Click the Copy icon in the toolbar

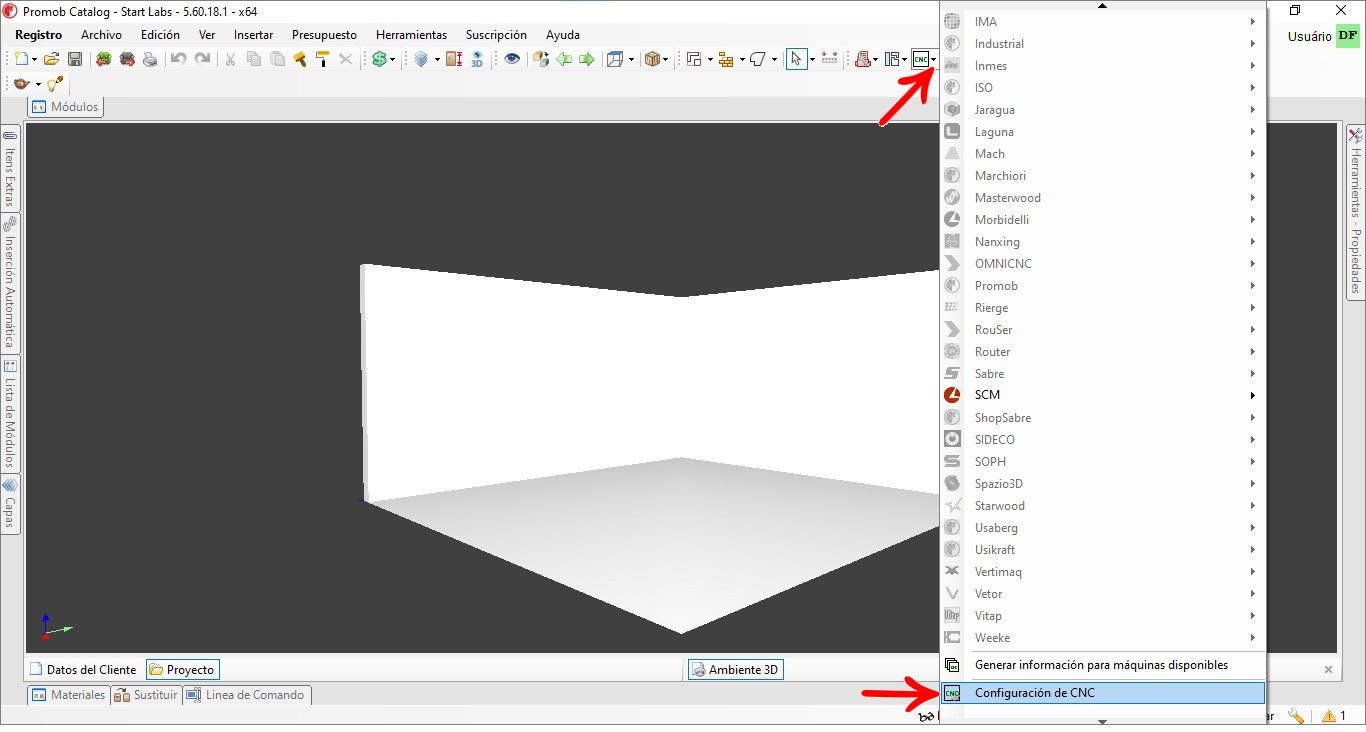point(254,59)
